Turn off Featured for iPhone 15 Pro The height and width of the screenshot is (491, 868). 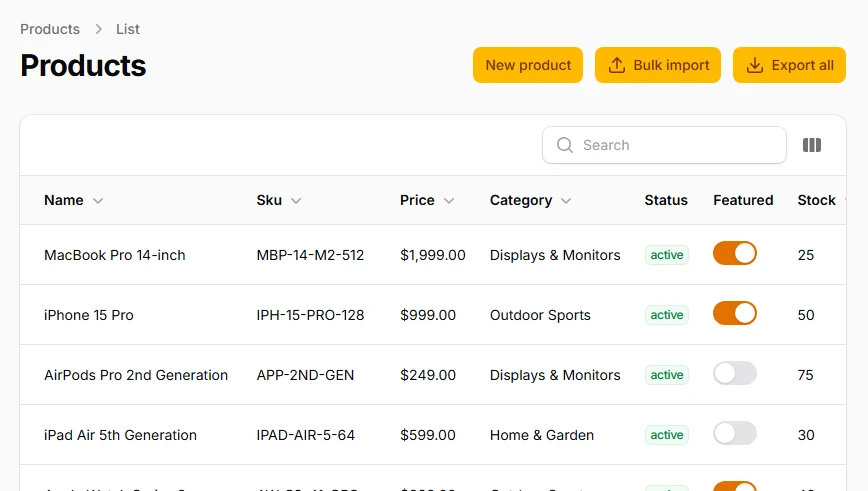[735, 313]
